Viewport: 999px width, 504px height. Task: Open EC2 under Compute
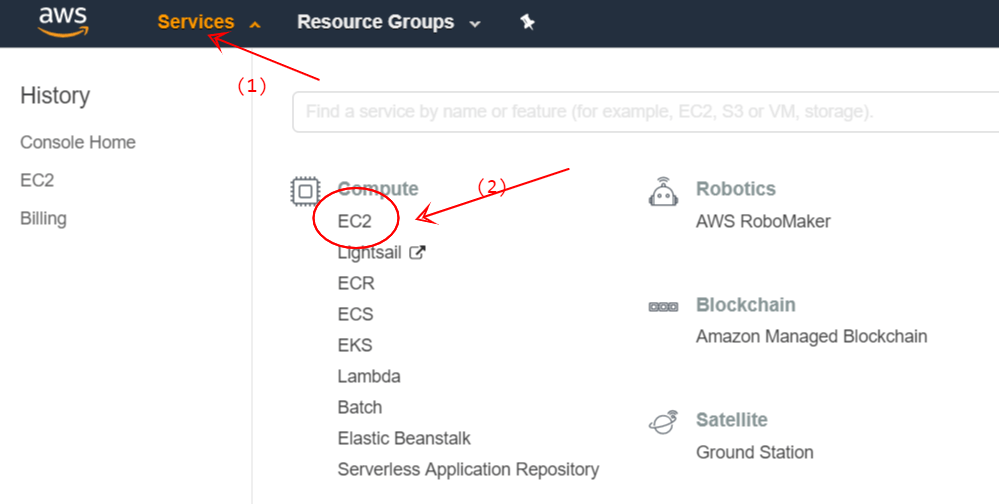[x=354, y=221]
